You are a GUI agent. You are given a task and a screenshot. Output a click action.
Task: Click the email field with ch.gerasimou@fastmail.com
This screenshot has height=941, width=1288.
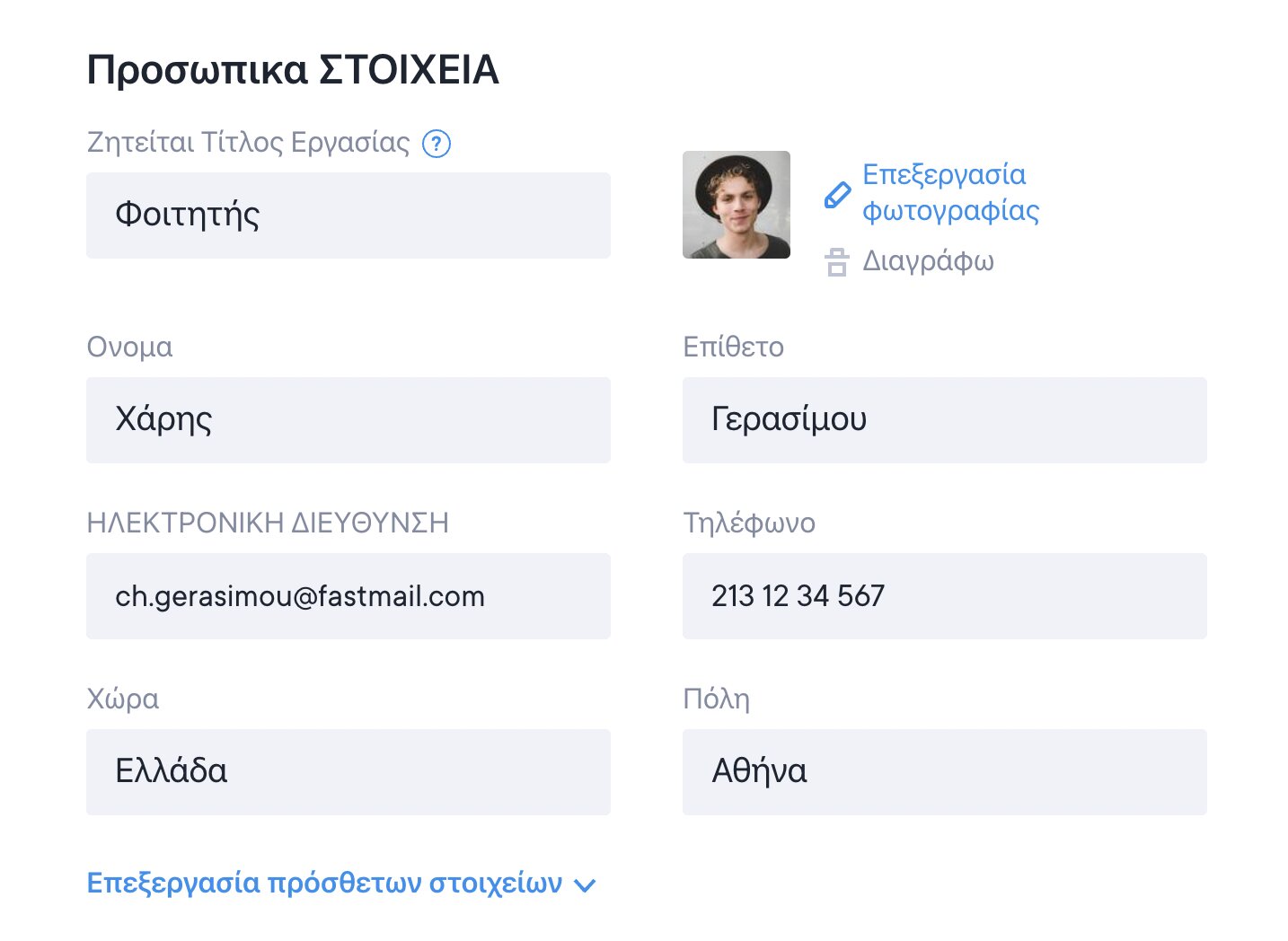pos(348,596)
